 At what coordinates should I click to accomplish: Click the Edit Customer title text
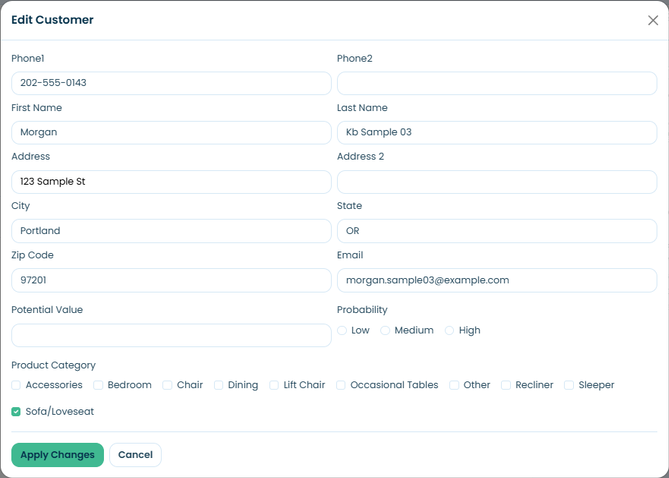(x=52, y=20)
